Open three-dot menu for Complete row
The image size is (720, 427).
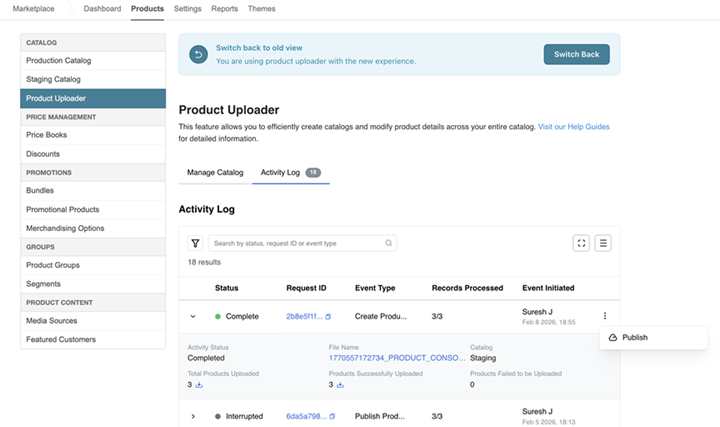604,316
